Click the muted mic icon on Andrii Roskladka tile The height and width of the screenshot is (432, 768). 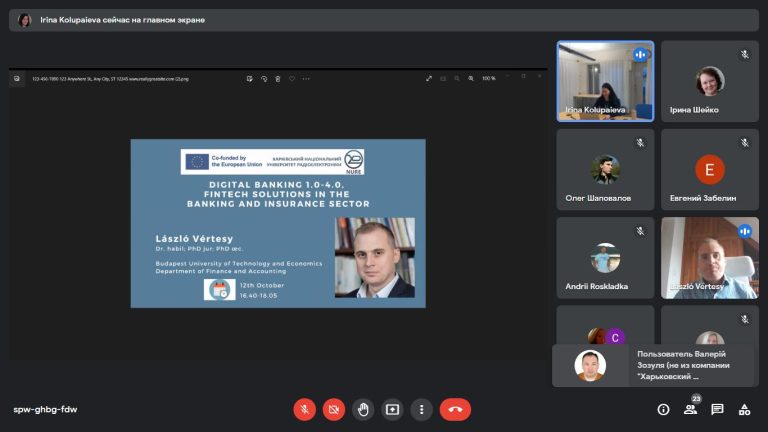coord(640,231)
